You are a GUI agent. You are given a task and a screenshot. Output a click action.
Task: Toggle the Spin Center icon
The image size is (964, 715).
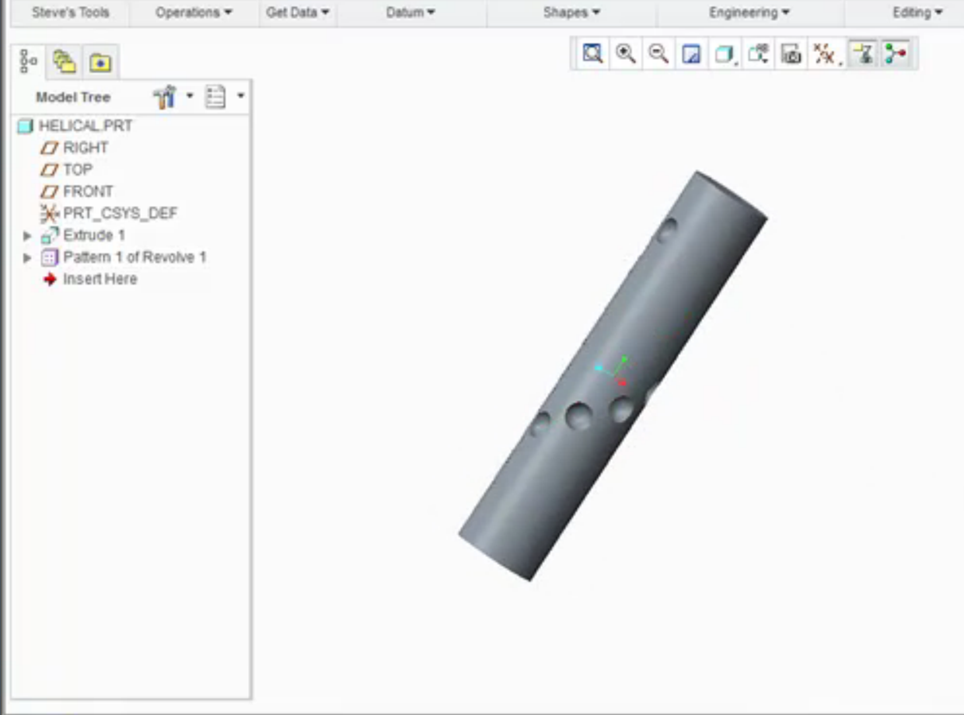point(896,54)
